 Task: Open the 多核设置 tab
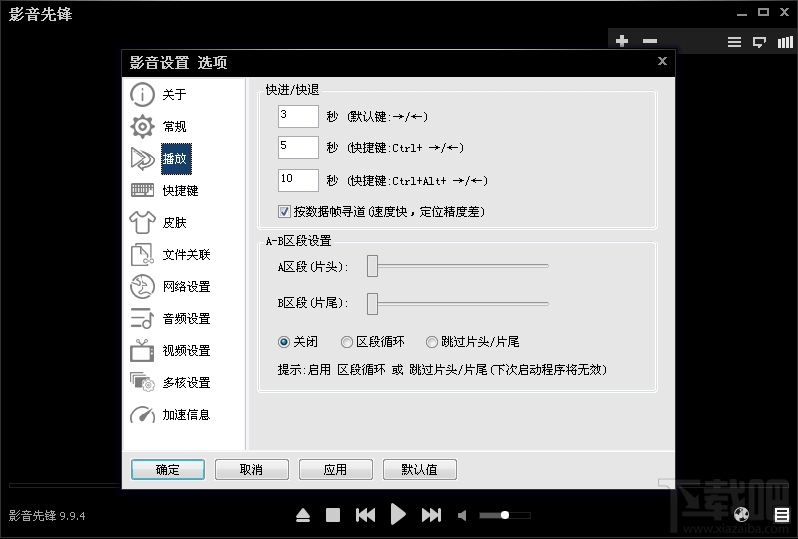(186, 383)
